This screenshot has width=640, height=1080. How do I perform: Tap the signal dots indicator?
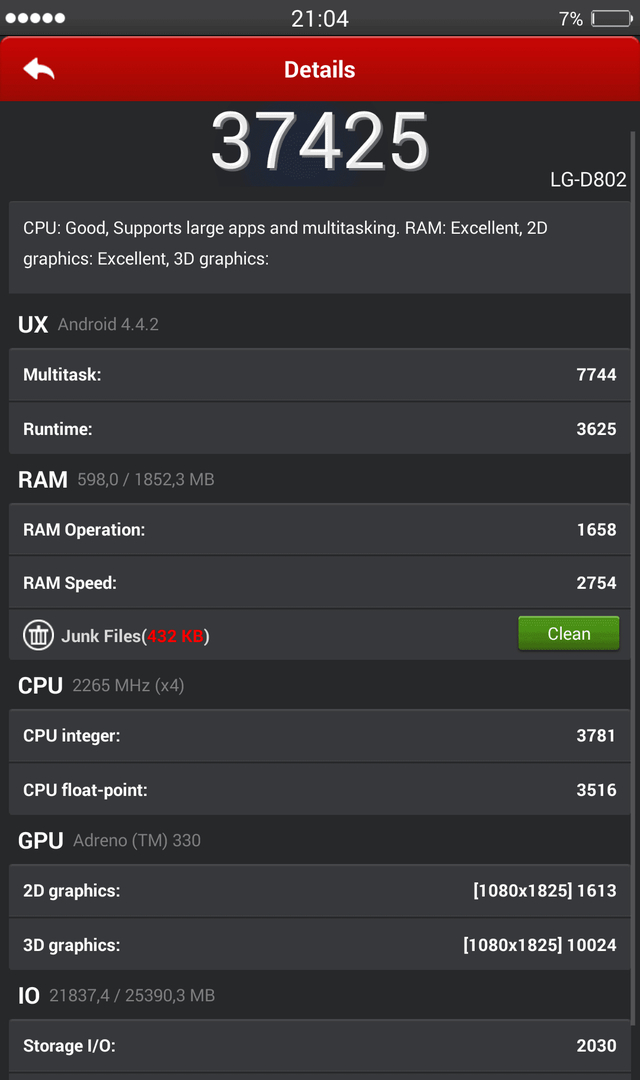coord(35,18)
